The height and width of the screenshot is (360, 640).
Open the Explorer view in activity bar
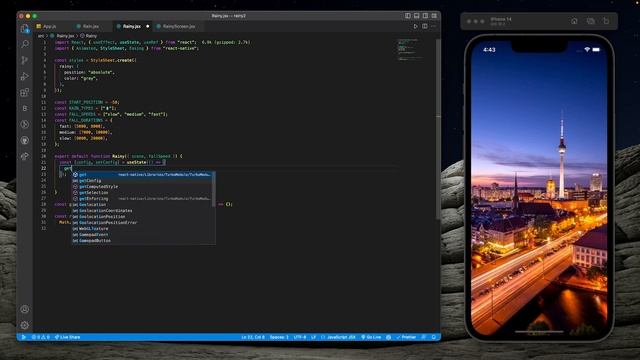(x=25, y=29)
